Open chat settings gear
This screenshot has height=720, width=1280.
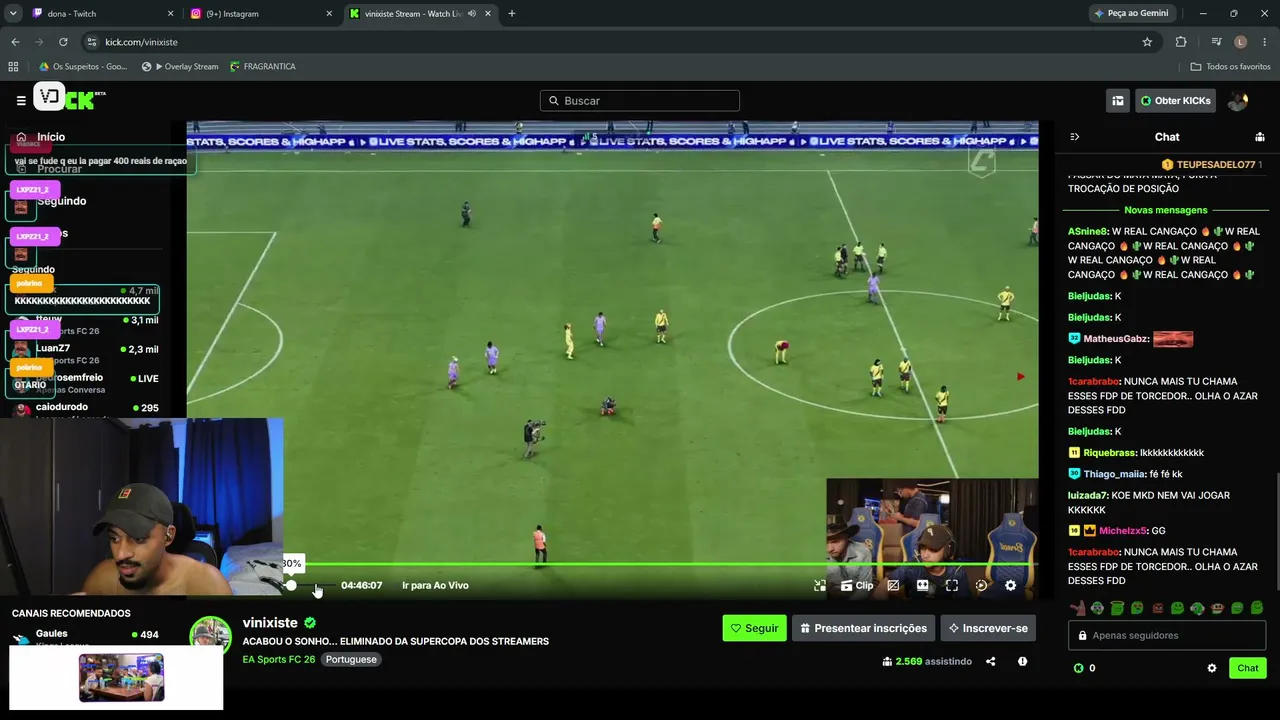(1212, 668)
